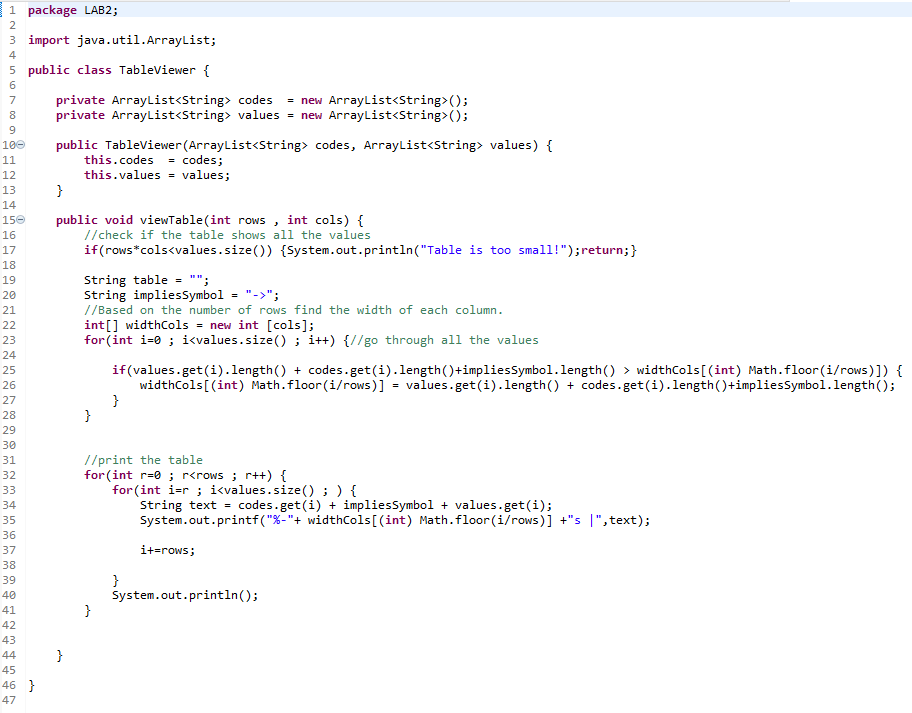Image resolution: width=912 pixels, height=713 pixels.
Task: Click string literal "Table is too small!"
Action: [494, 250]
